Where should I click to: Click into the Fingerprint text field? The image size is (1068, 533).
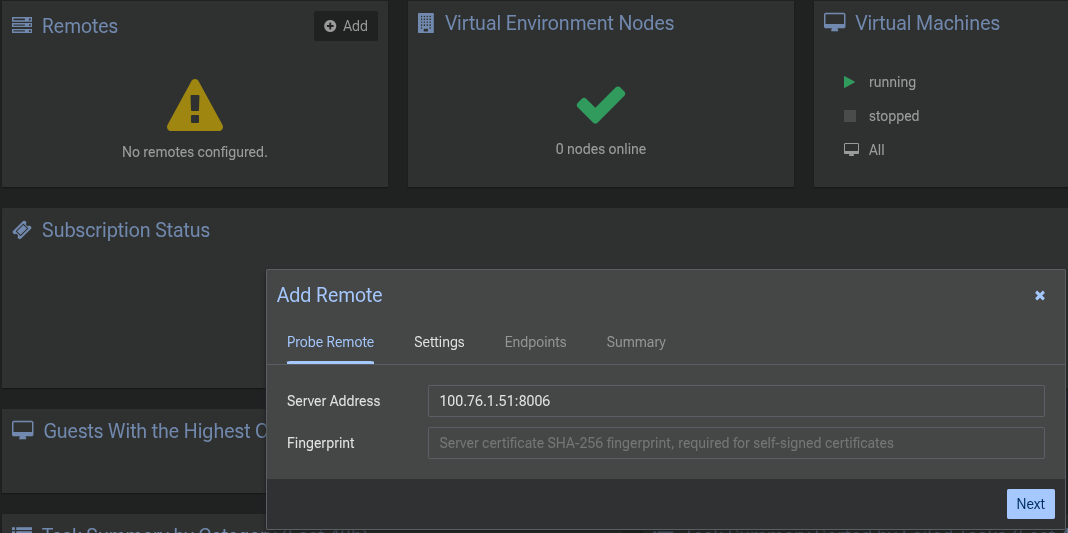tap(735, 443)
